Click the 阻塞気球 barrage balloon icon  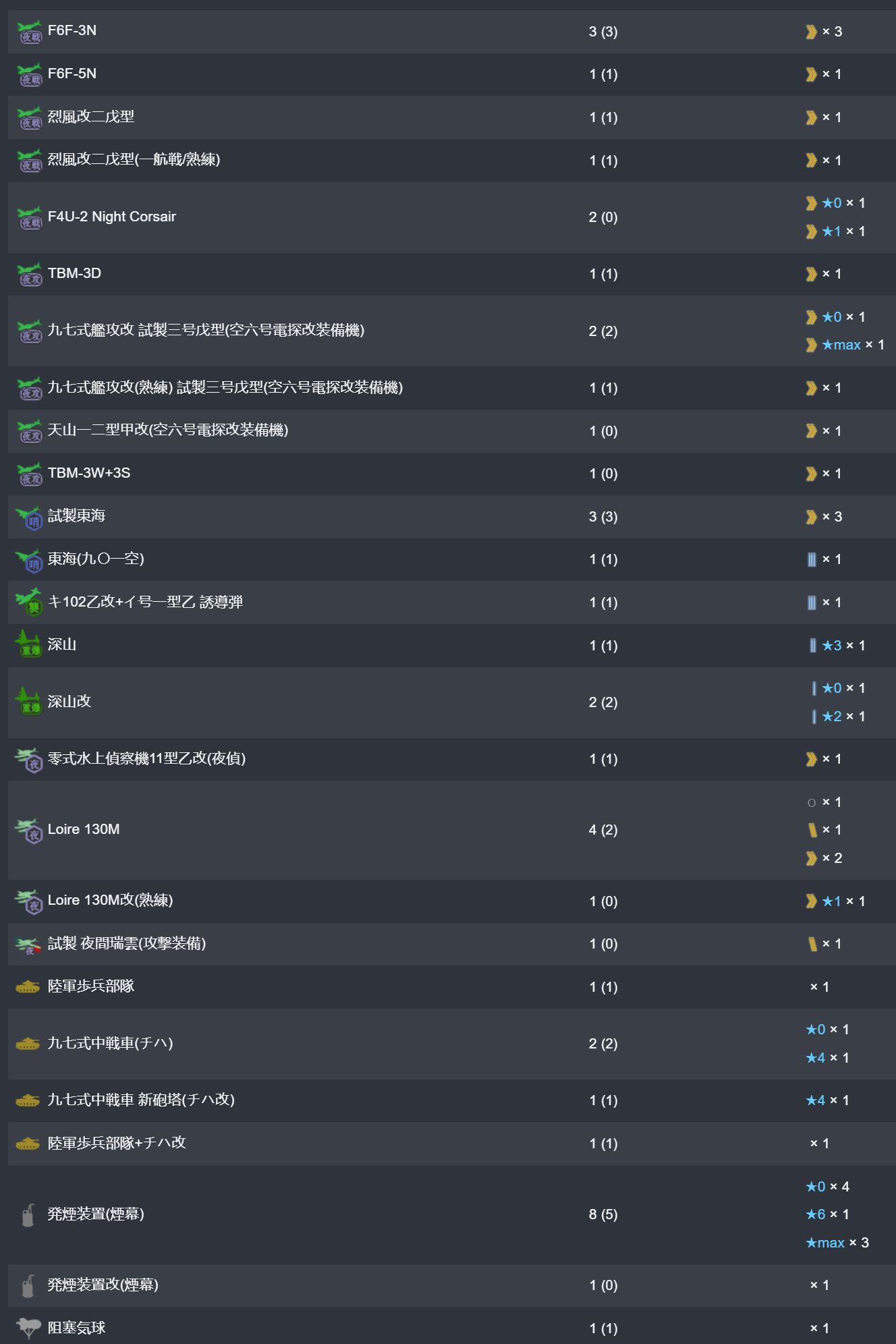[x=28, y=1328]
